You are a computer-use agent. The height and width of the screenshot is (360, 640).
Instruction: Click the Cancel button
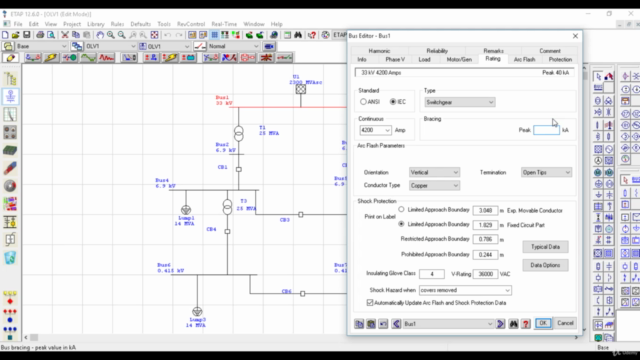(565, 323)
